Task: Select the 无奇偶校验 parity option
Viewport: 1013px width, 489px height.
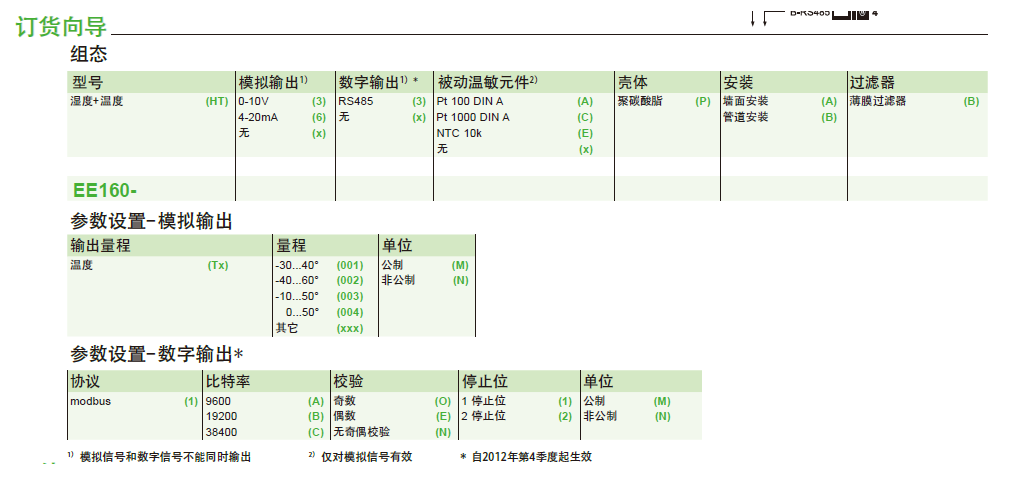Action: [x=361, y=433]
